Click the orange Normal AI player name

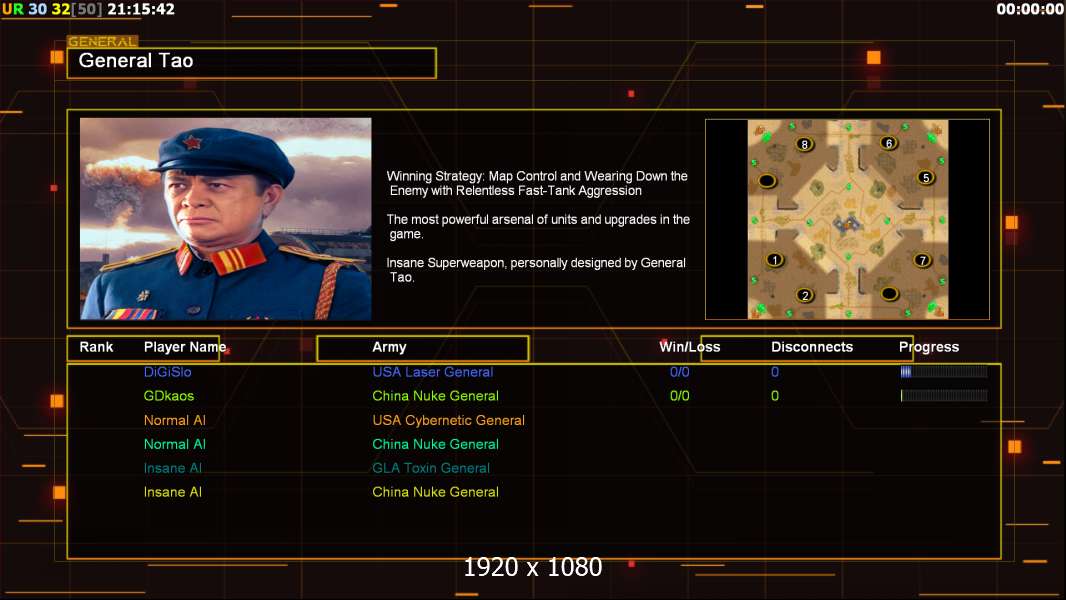(x=174, y=420)
